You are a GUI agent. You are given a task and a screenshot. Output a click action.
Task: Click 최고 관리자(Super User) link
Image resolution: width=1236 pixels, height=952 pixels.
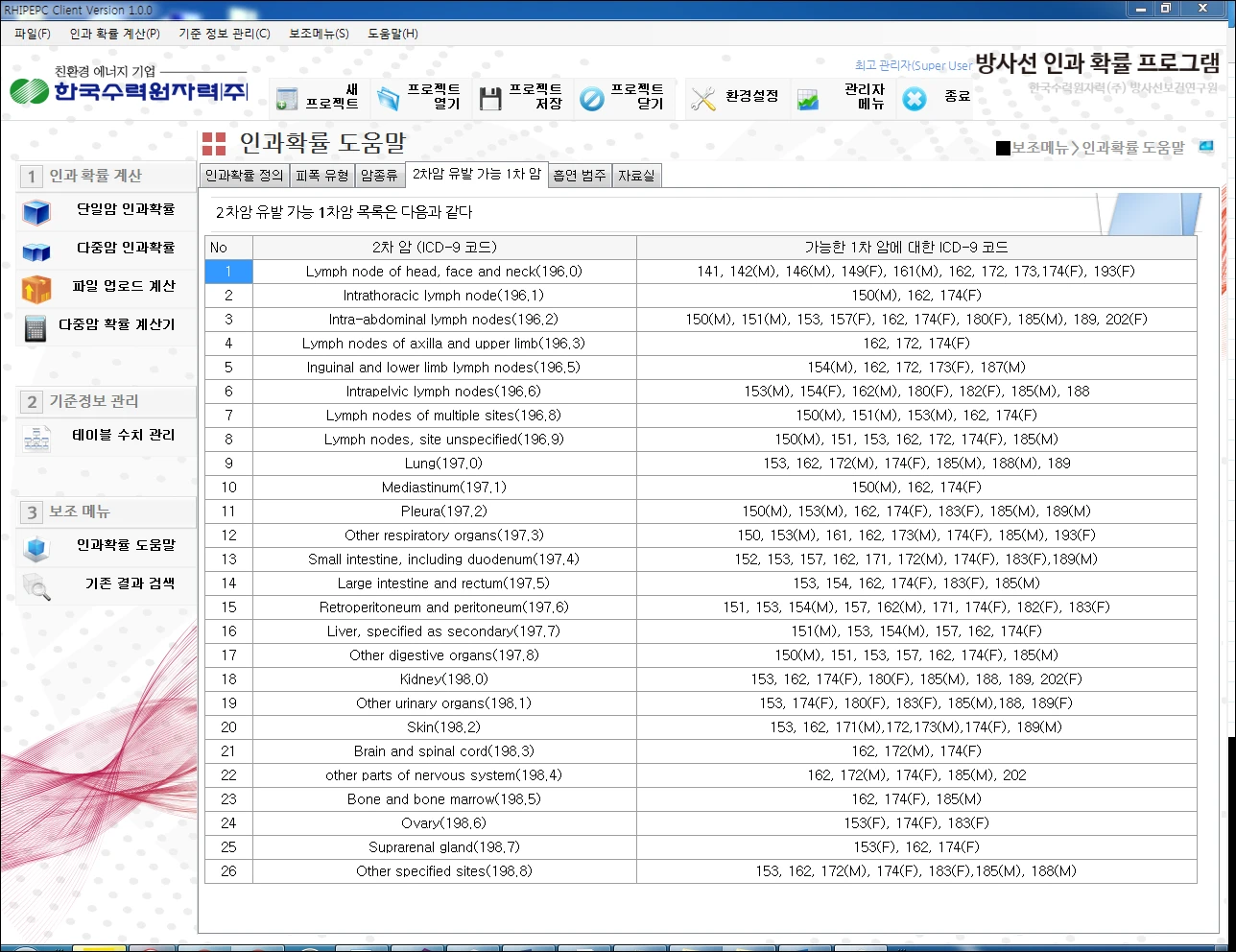tap(914, 65)
